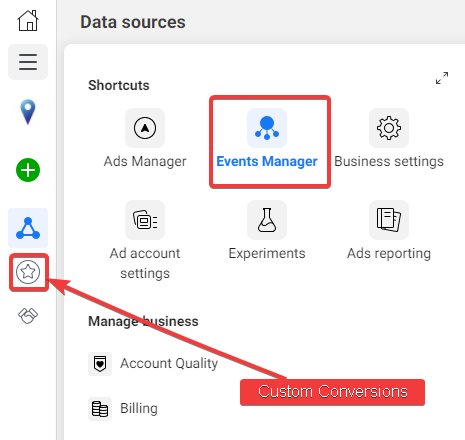The height and width of the screenshot is (440, 465).
Task: Open Ads Manager shortcut
Action: click(x=145, y=138)
